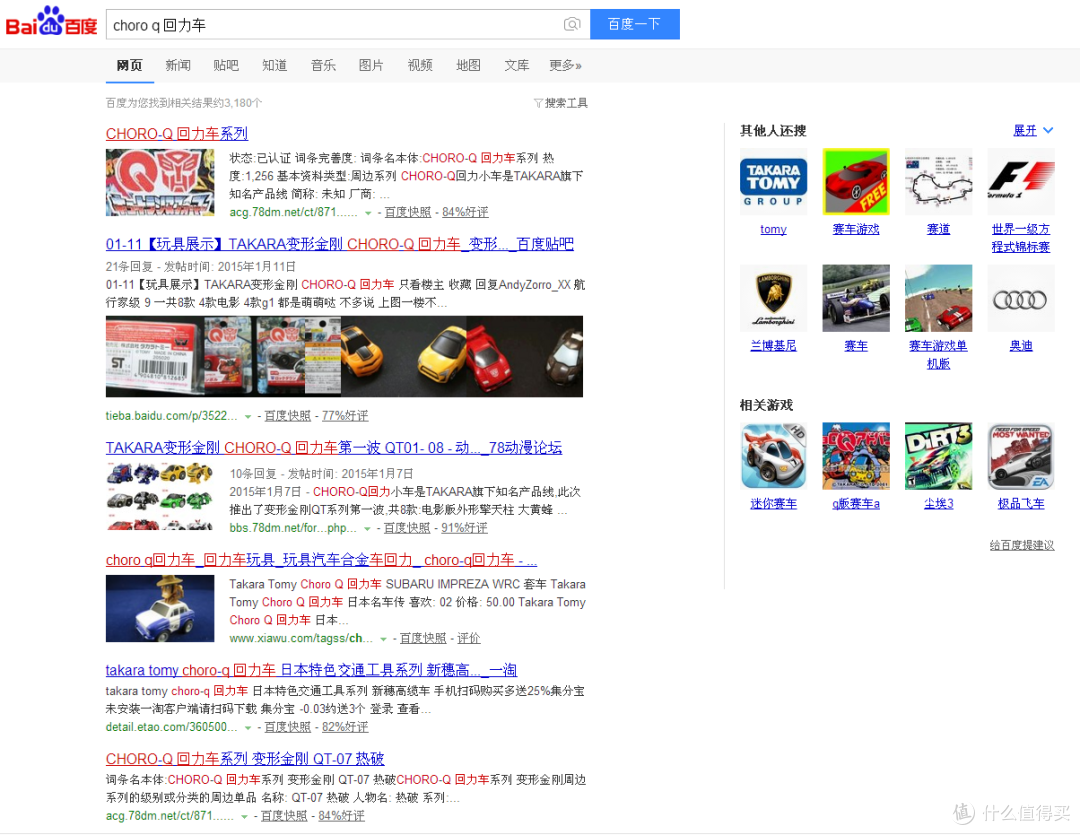Open the red car 赛车游戏 thumbnail
Image resolution: width=1080 pixels, height=835 pixels.
(x=855, y=182)
